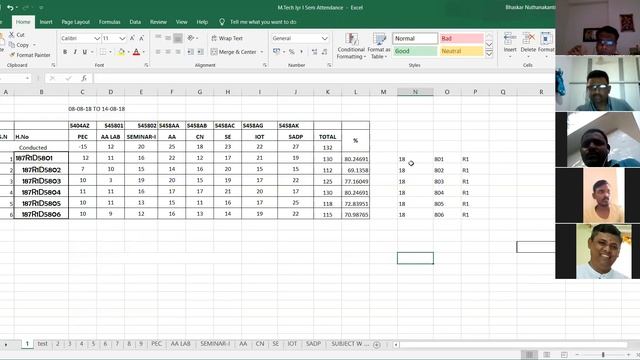640x360 pixels.
Task: Apply the Bad cell style
Action: click(461, 38)
